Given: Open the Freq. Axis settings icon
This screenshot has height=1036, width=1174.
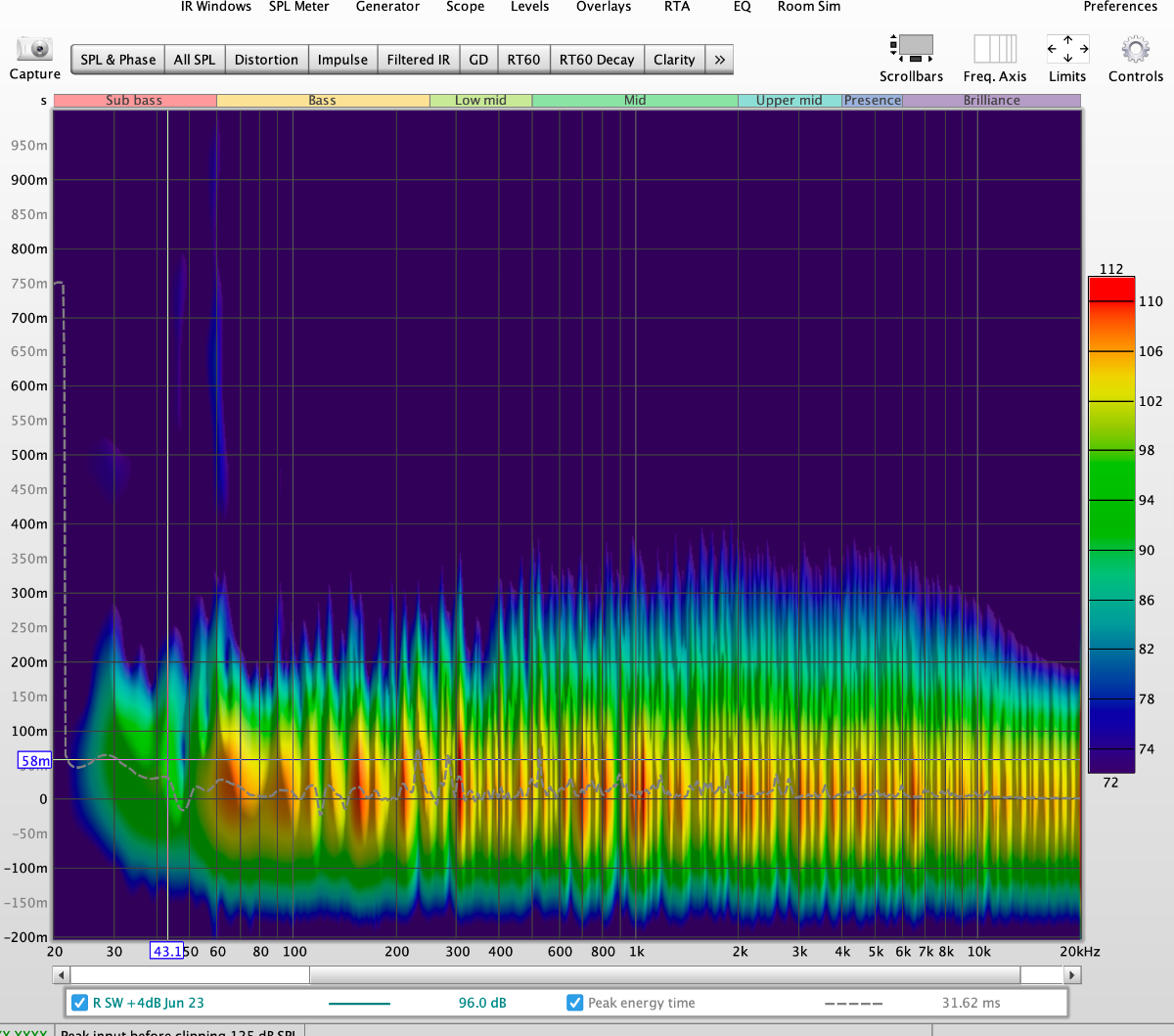Looking at the screenshot, I should click(x=994, y=48).
